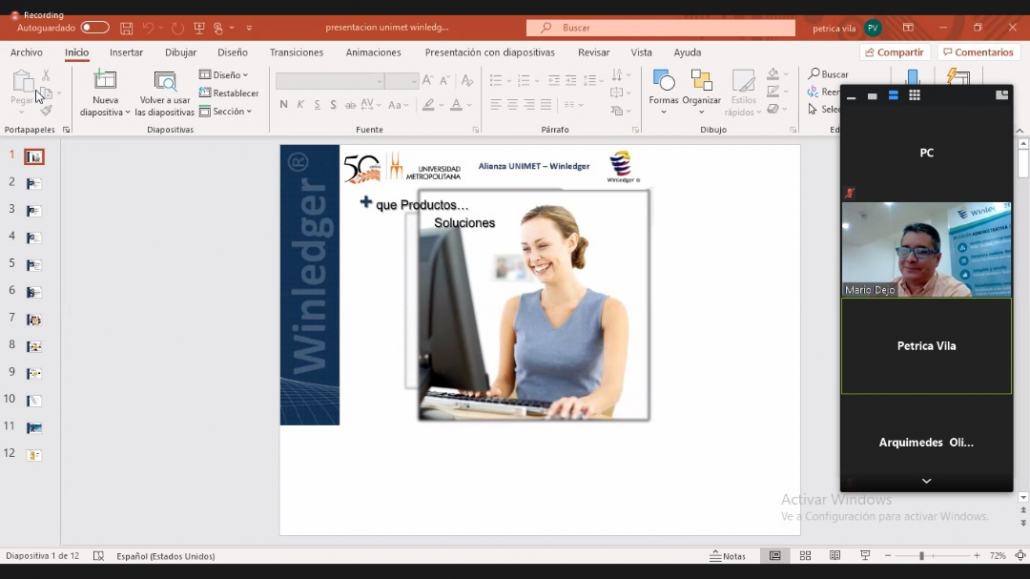Open the change case Aa dropdown

pyautogui.click(x=398, y=104)
